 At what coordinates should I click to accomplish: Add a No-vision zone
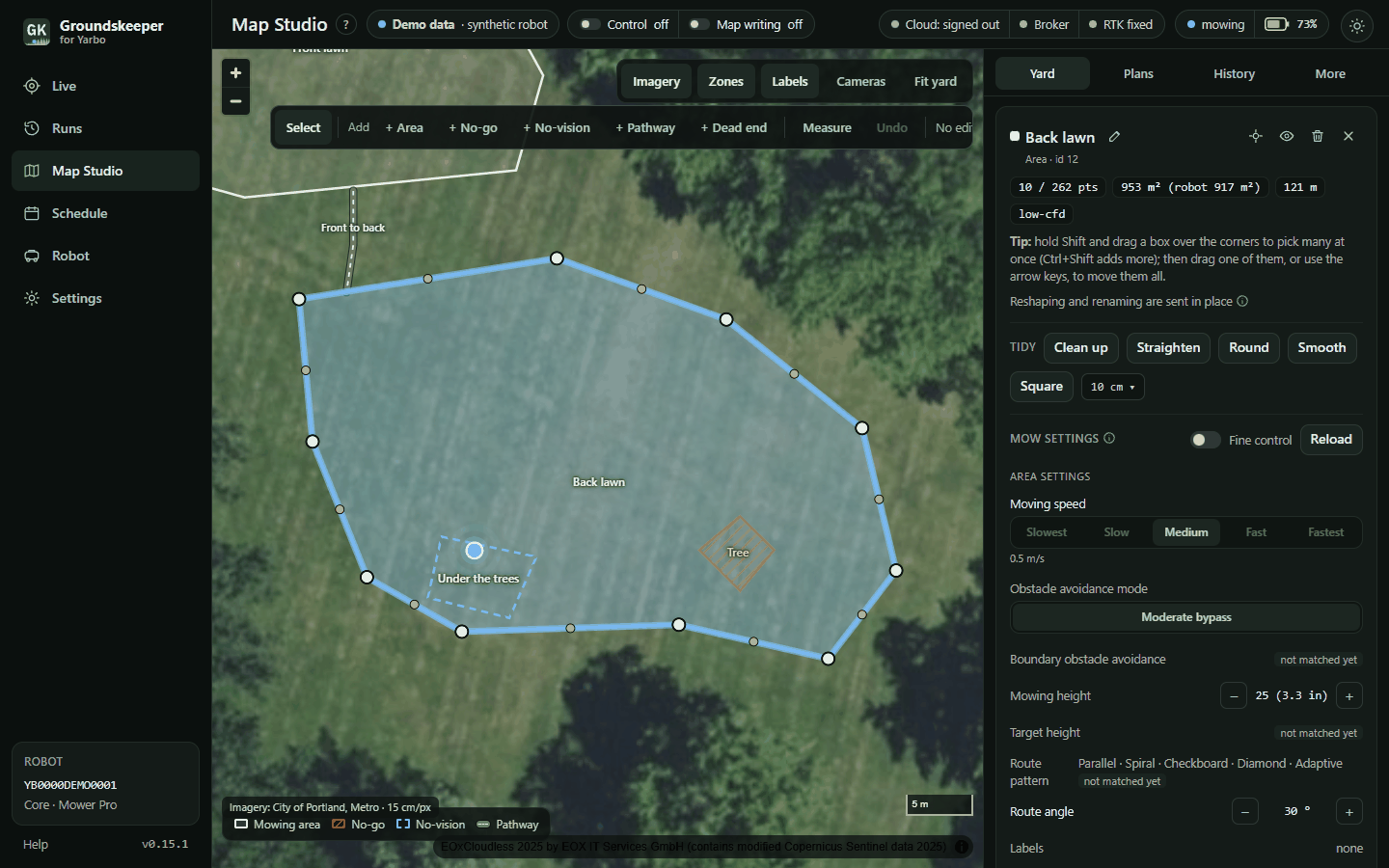pyautogui.click(x=557, y=127)
